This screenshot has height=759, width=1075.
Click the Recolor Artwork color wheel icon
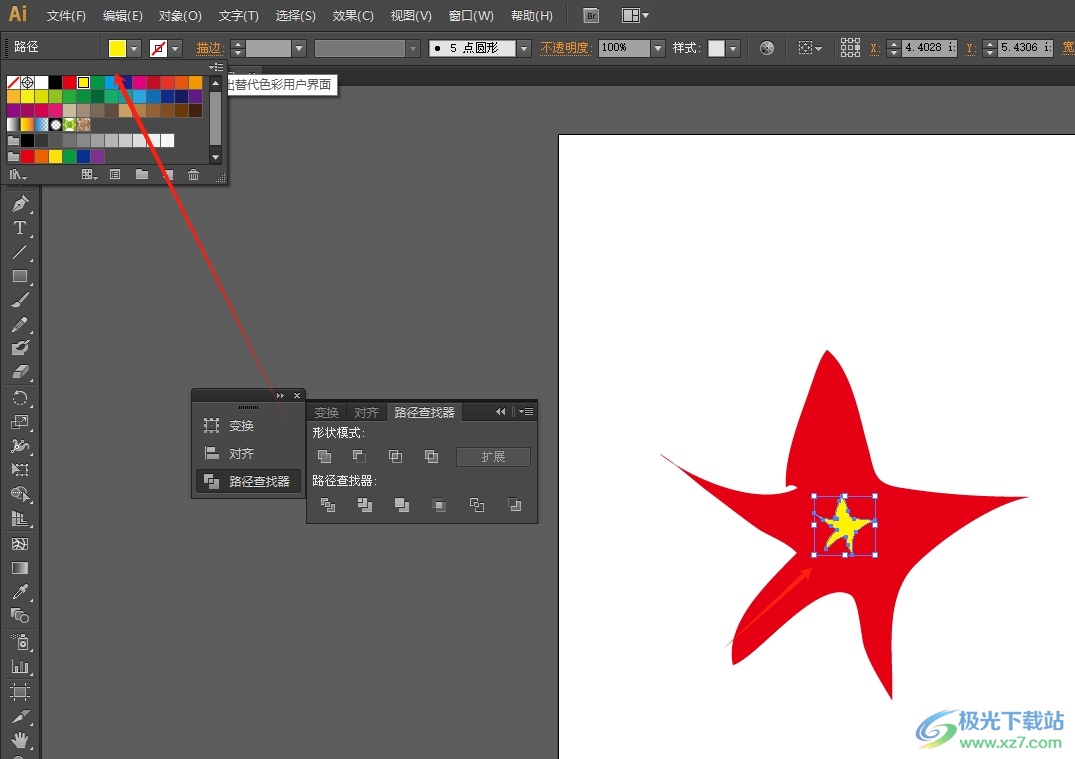point(766,48)
